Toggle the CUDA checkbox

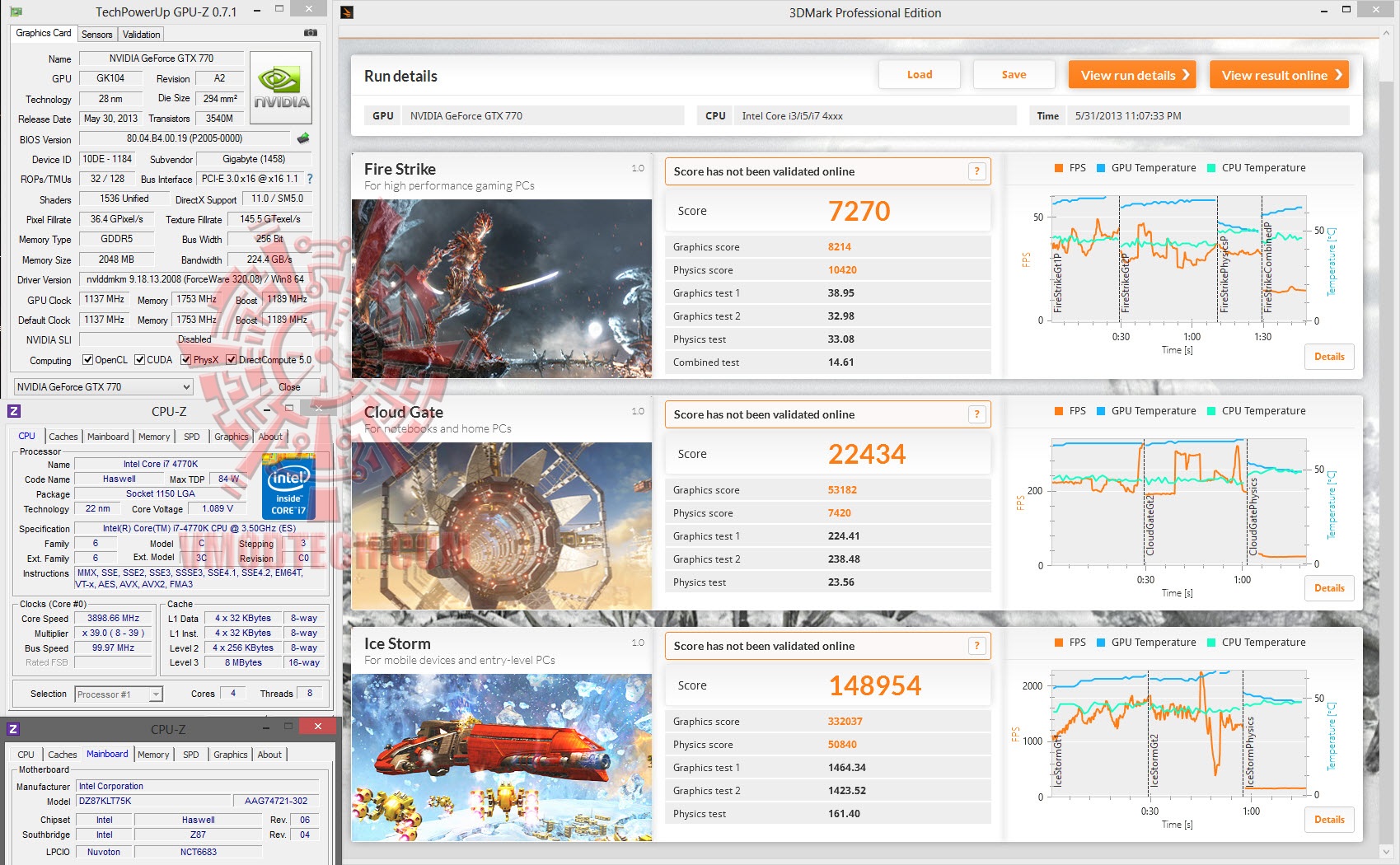[140, 360]
